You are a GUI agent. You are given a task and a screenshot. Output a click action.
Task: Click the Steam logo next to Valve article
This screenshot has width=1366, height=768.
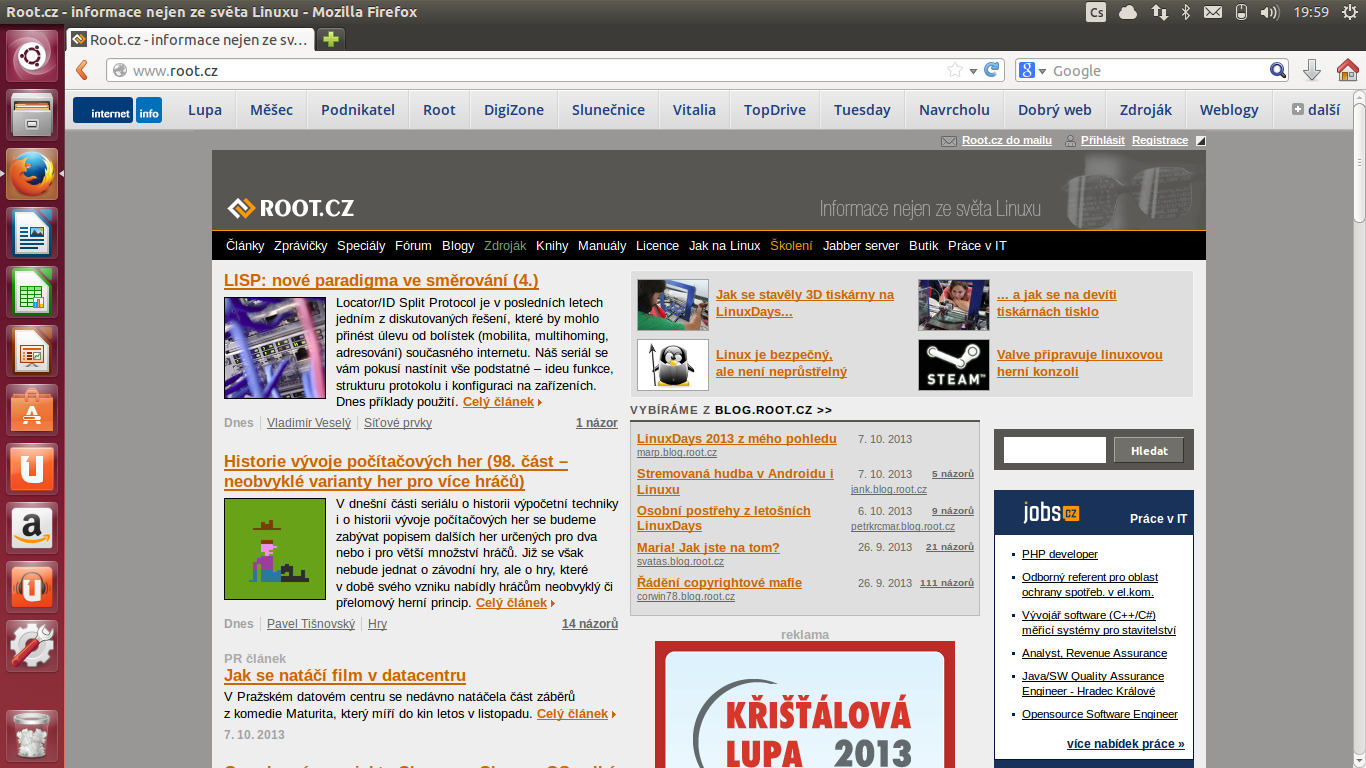click(953, 364)
